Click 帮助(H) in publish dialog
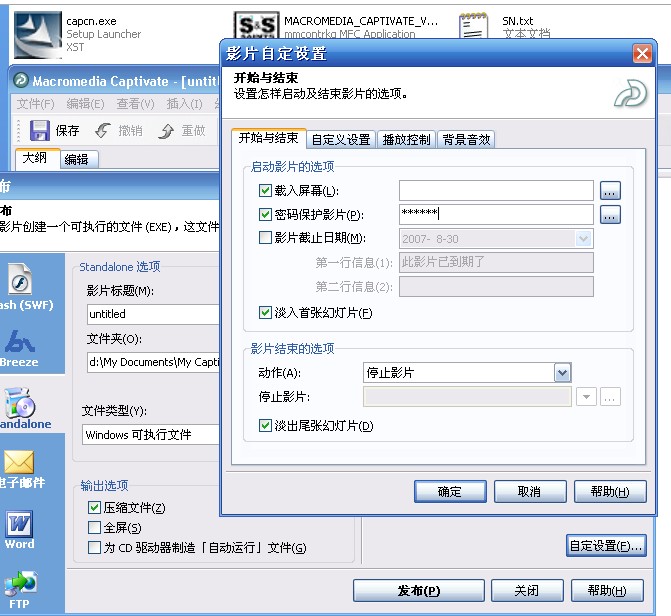 tap(607, 591)
